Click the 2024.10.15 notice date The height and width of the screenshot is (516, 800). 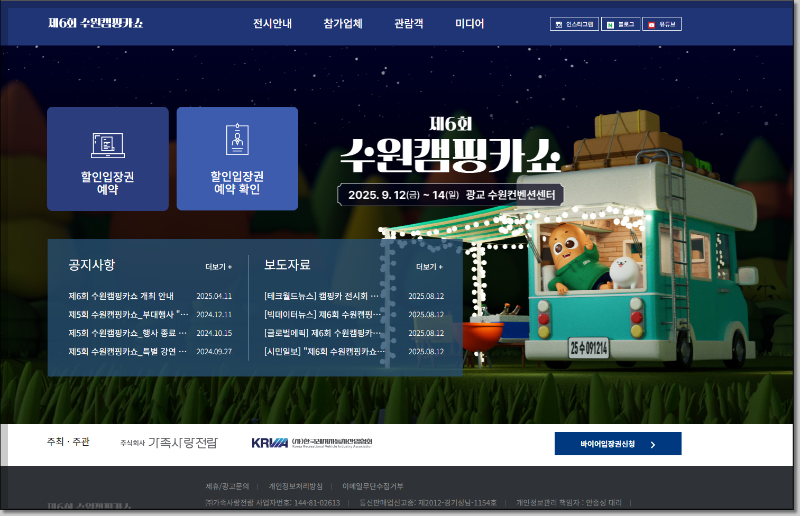(x=214, y=333)
